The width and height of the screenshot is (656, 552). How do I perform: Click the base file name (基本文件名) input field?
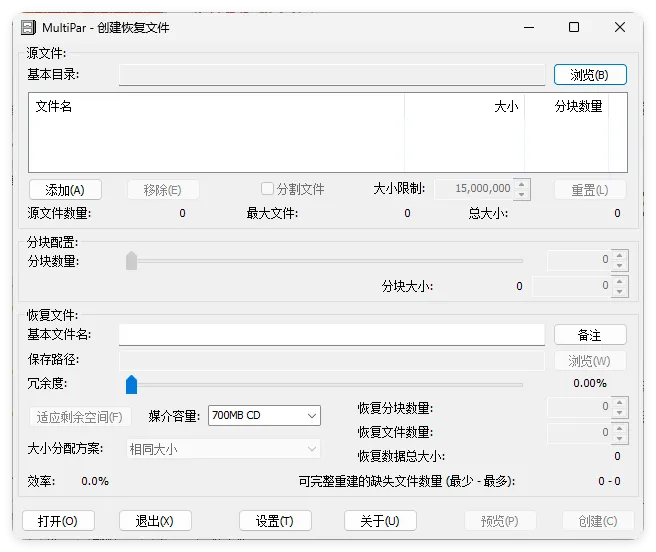(331, 335)
